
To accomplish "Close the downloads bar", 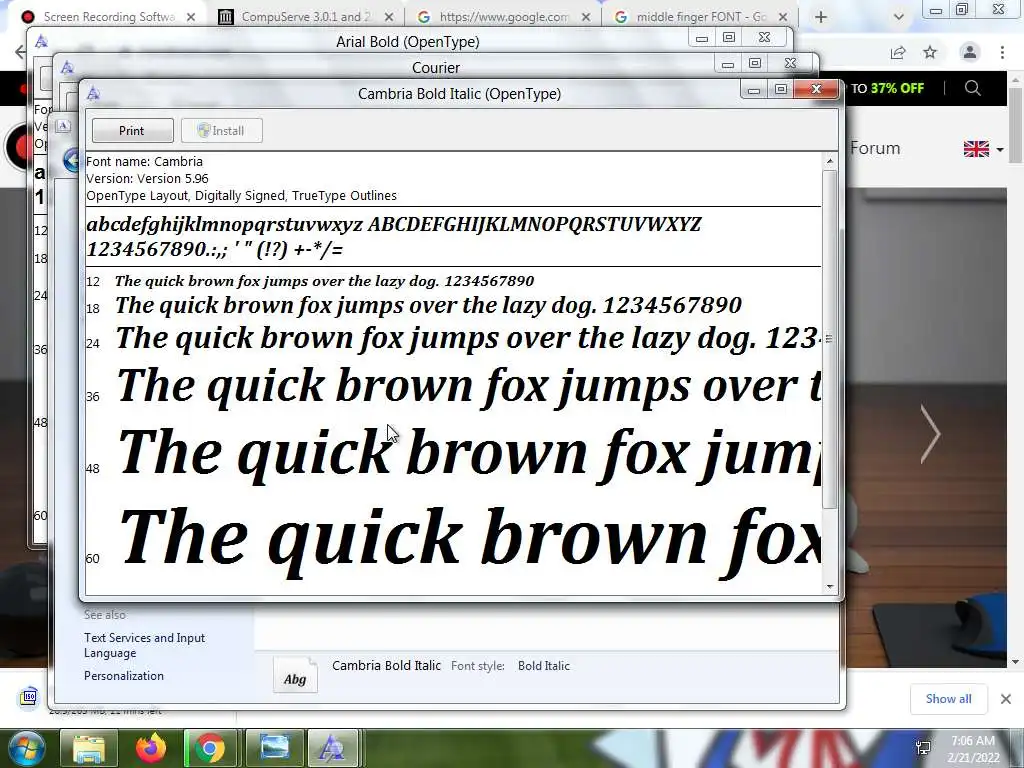I will 1006,699.
